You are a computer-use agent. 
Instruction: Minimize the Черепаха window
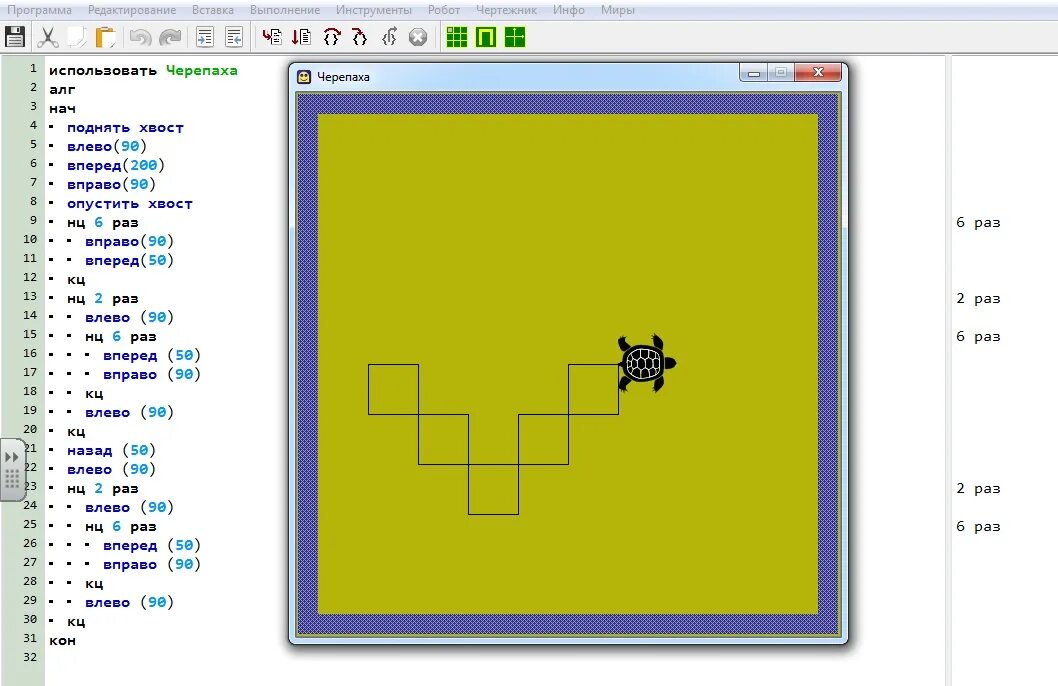(x=754, y=72)
